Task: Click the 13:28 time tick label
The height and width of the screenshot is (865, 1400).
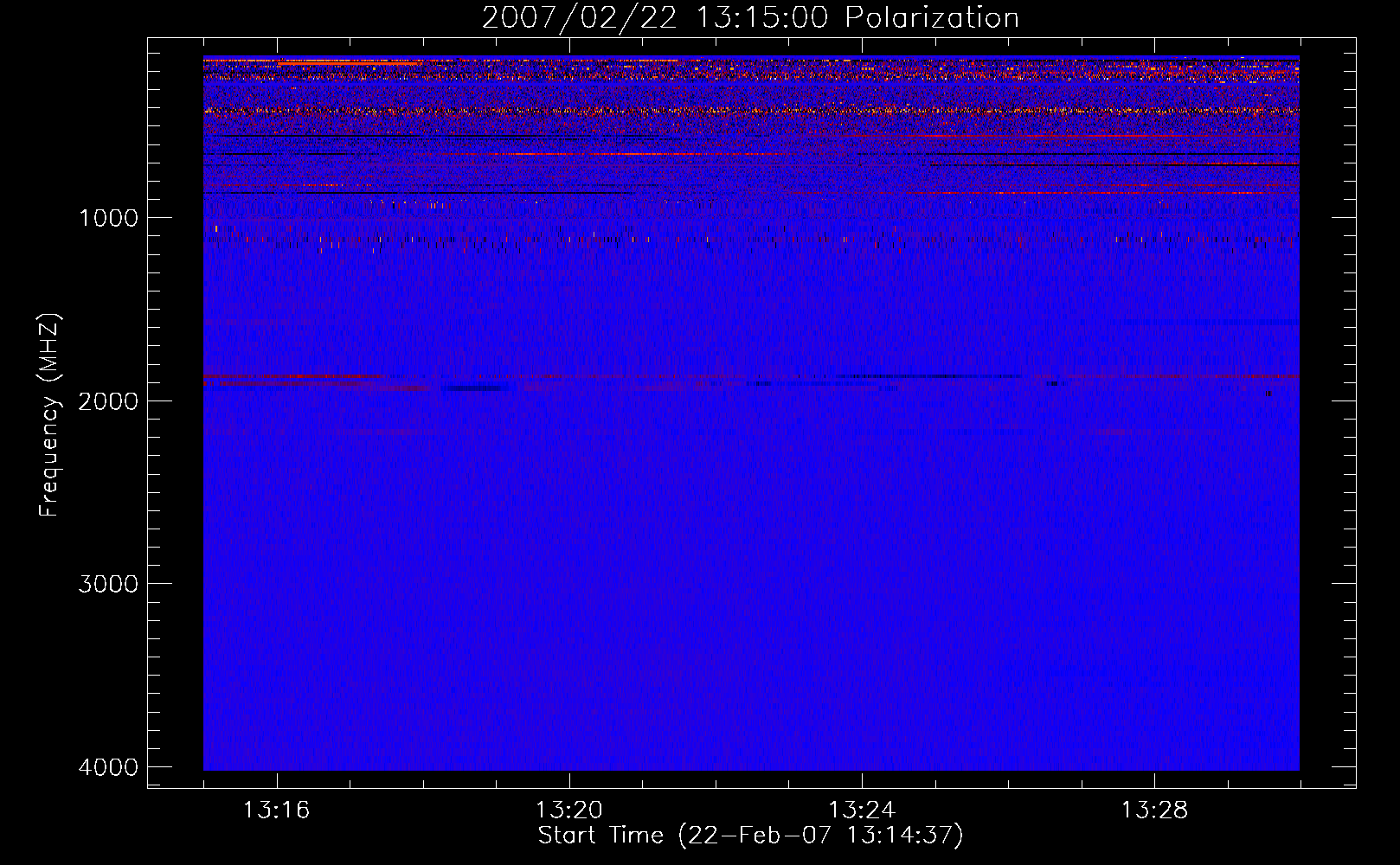Action: coord(1154,811)
